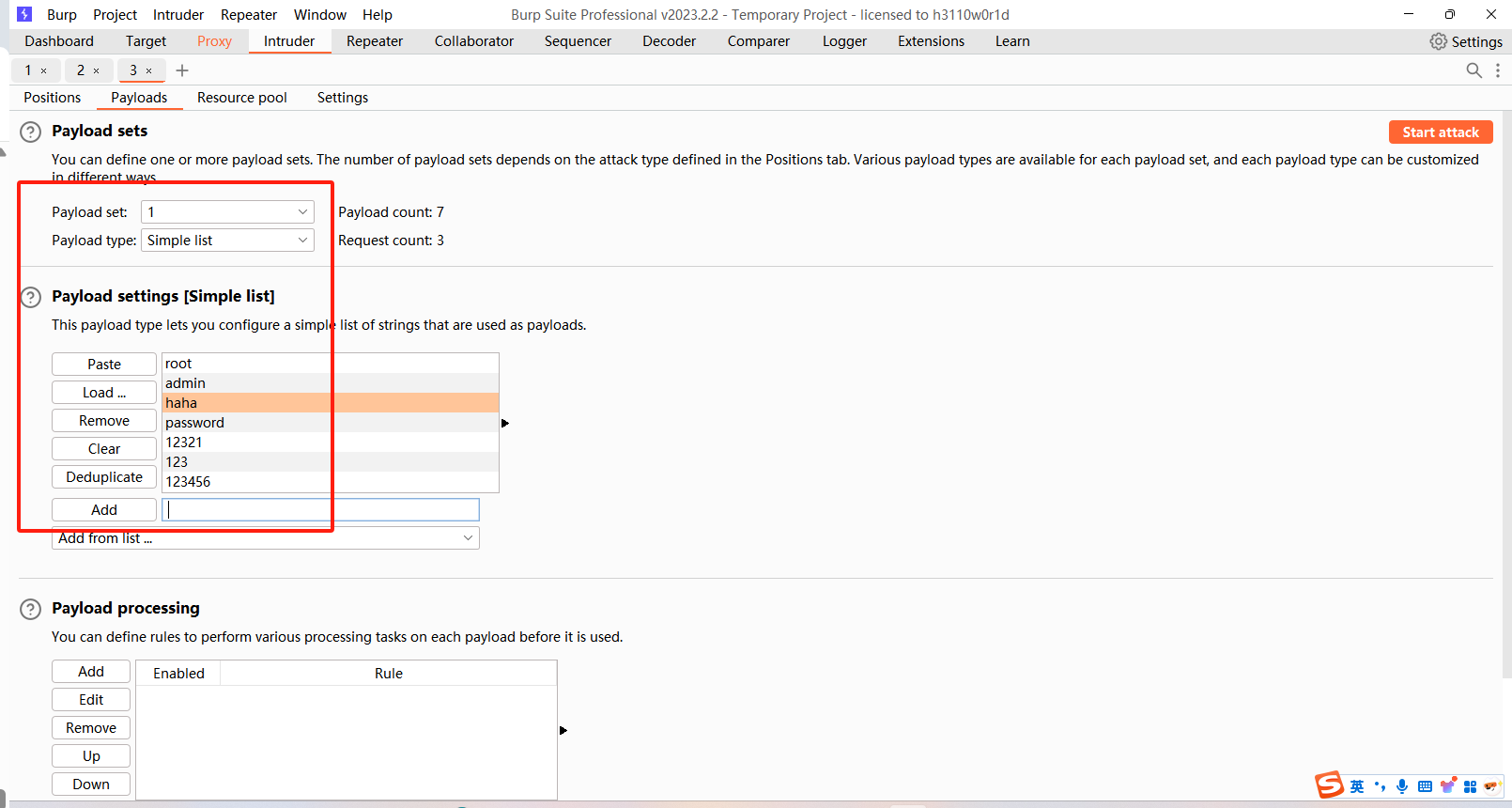This screenshot has height=808, width=1512.
Task: Switch to the Learn tab
Action: (x=1012, y=41)
